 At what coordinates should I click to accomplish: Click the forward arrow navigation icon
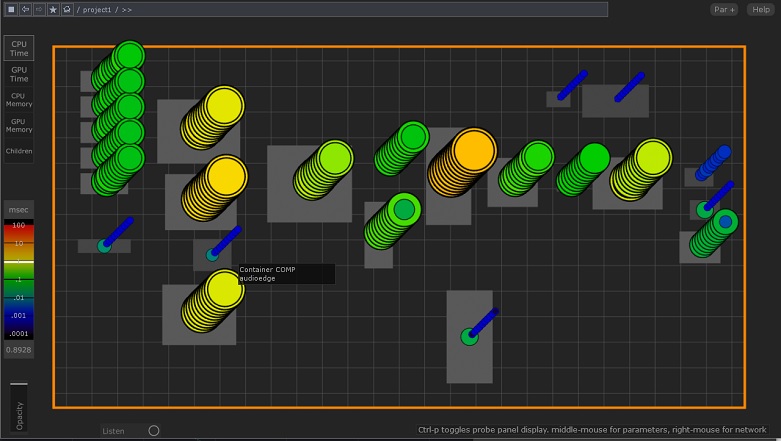click(39, 9)
